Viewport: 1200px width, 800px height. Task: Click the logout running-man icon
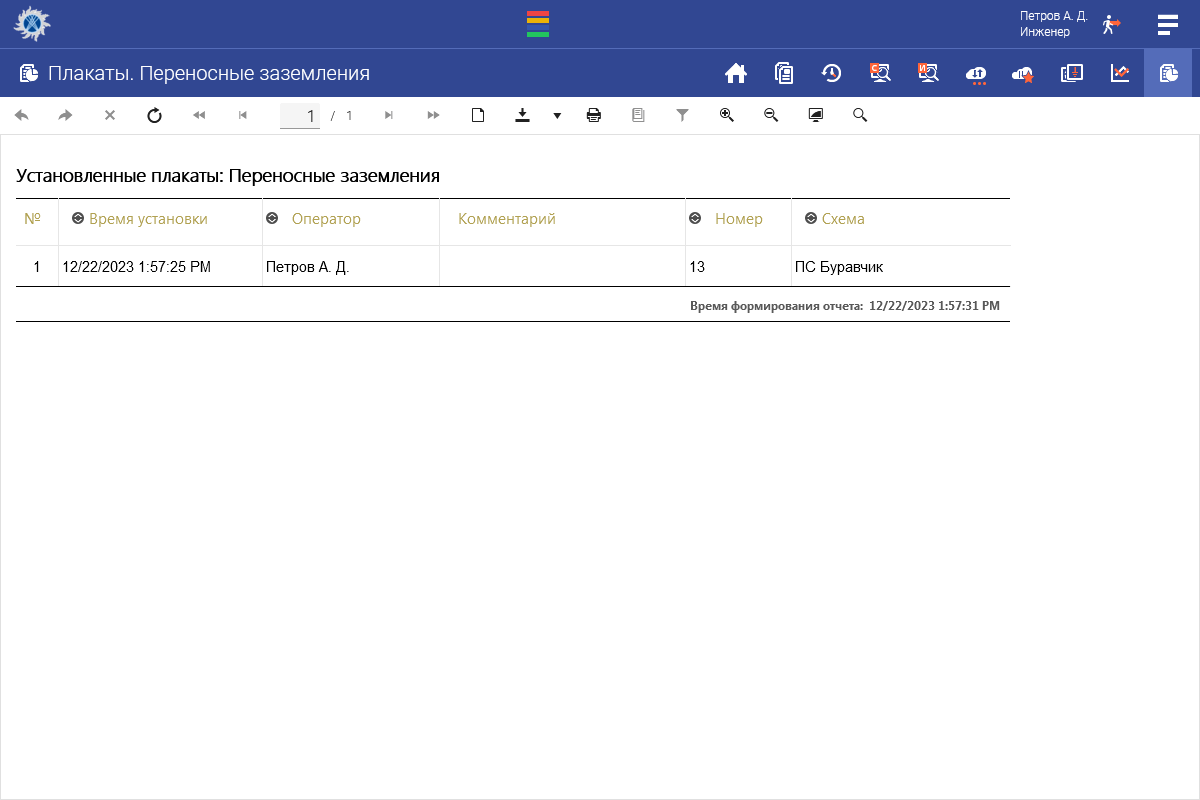(1110, 24)
